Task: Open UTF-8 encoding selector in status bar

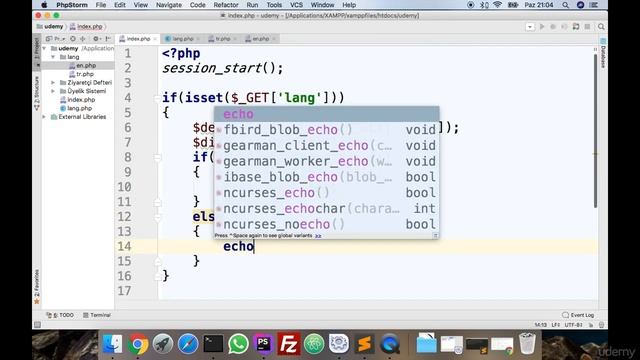Action: click(x=574, y=325)
